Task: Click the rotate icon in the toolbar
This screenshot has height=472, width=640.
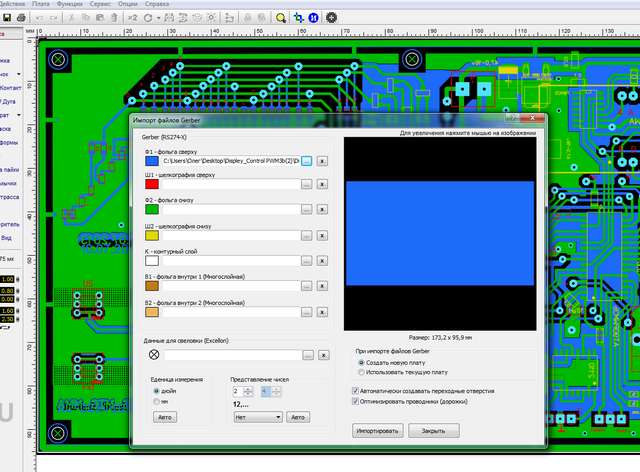Action: (147, 17)
